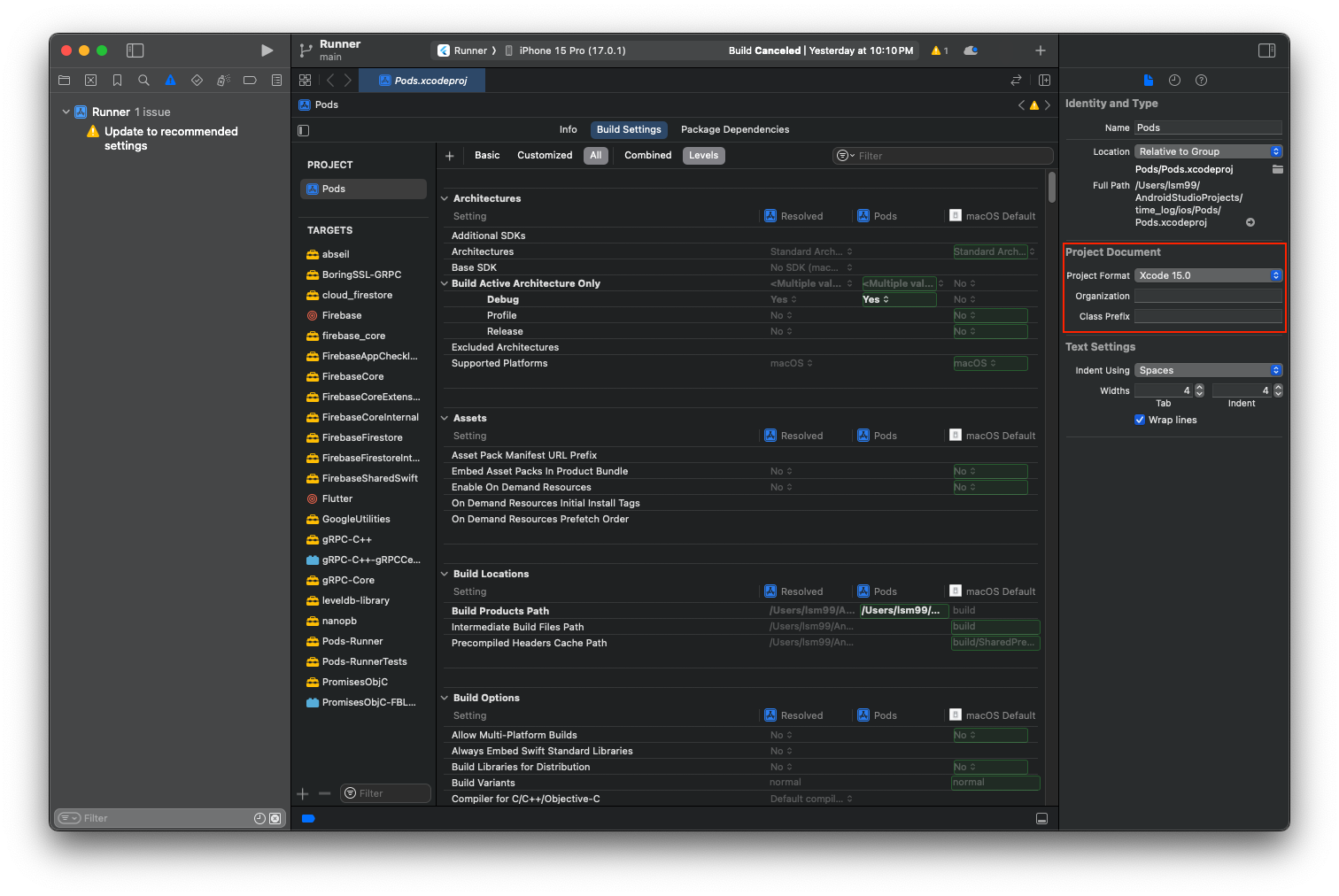Screen dimensions: 1339x896
Task: Click the Run (play) button
Action: (x=267, y=50)
